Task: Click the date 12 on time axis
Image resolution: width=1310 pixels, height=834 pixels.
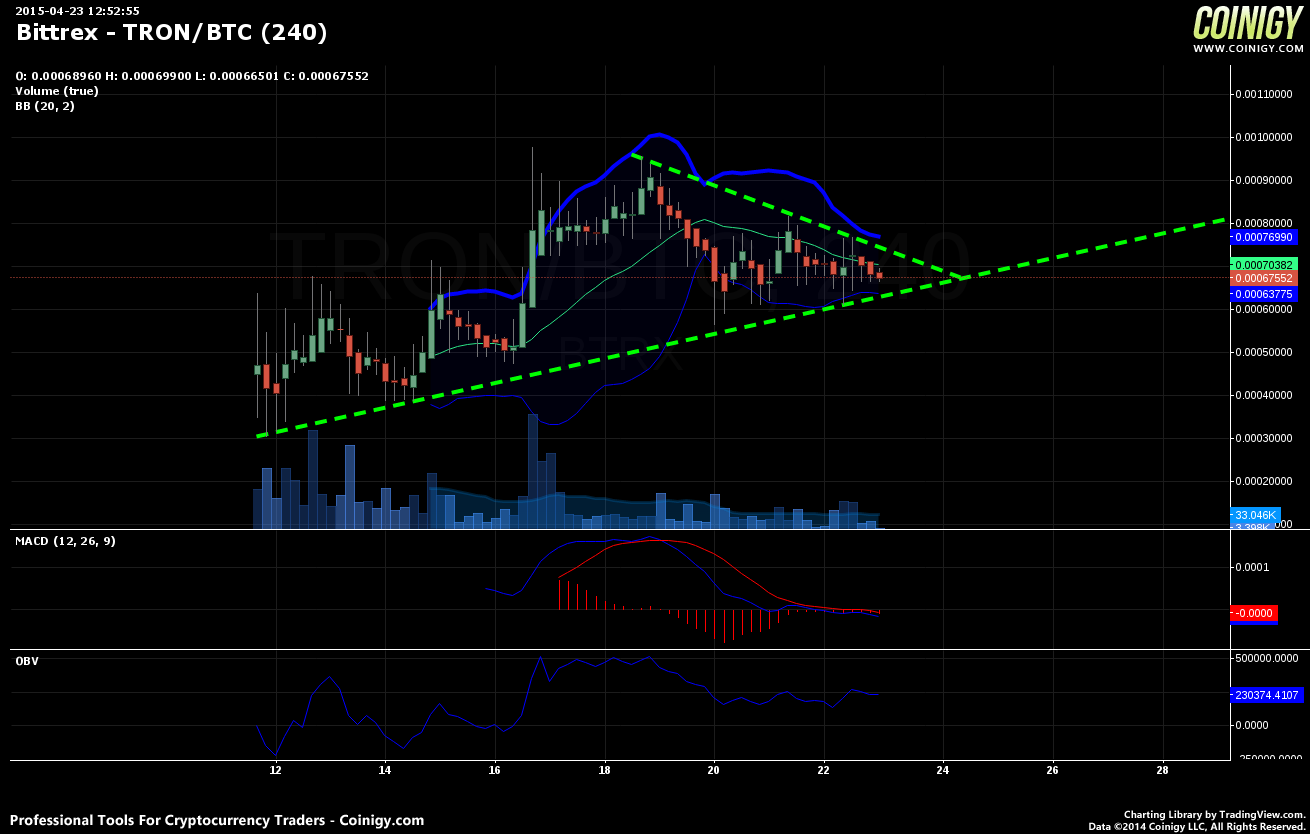Action: (275, 771)
